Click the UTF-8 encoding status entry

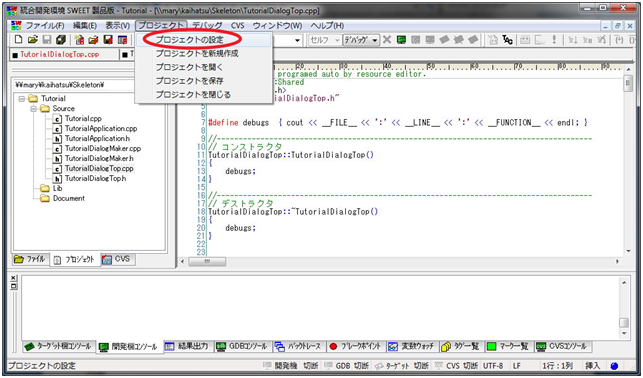coord(493,366)
